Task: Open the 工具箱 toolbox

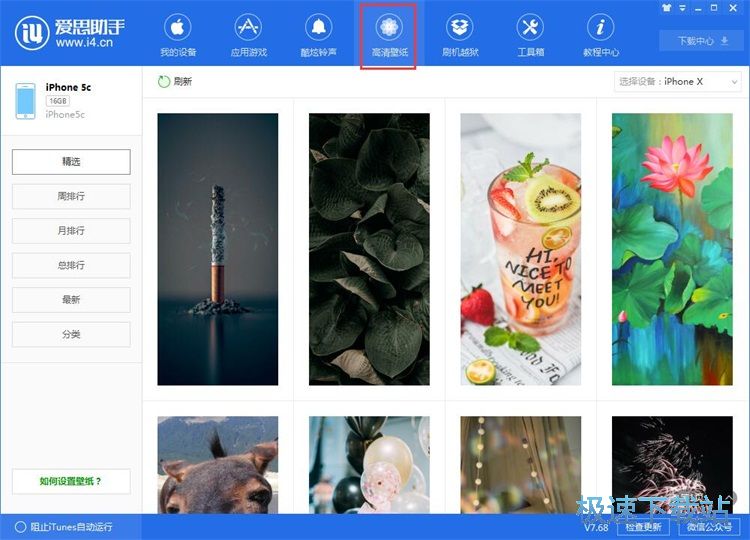Action: pos(530,36)
